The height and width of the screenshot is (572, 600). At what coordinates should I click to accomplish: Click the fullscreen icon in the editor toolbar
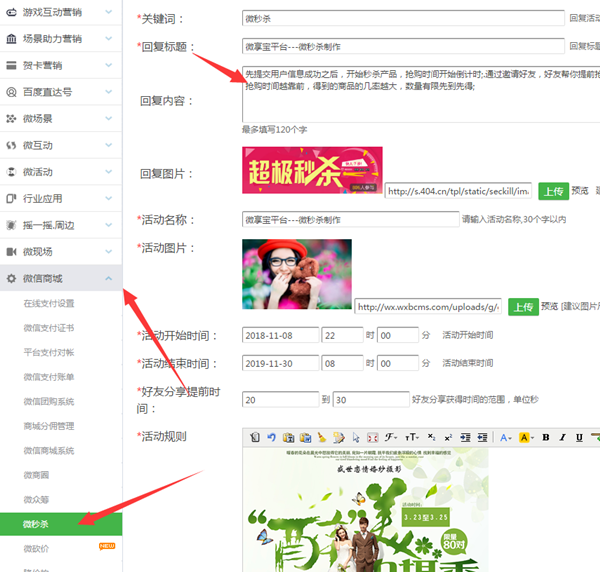[372, 437]
